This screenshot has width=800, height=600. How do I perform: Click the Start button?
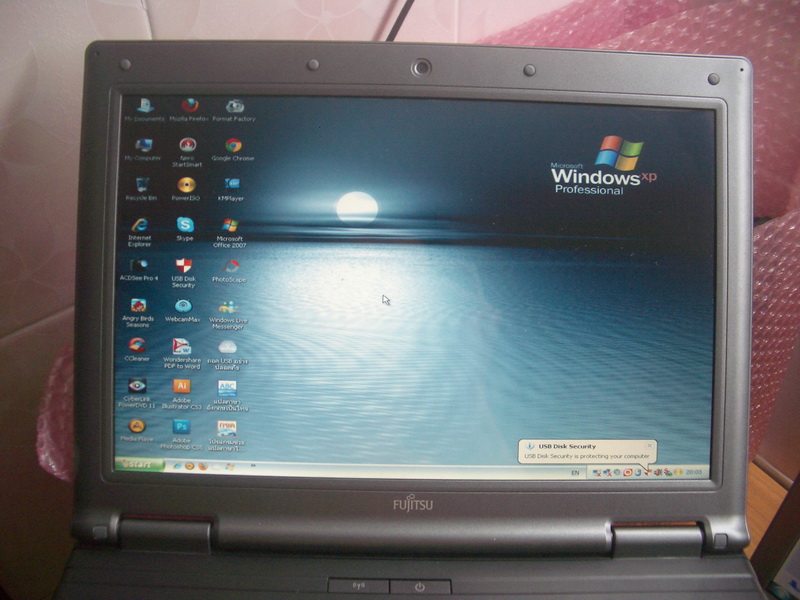click(139, 464)
